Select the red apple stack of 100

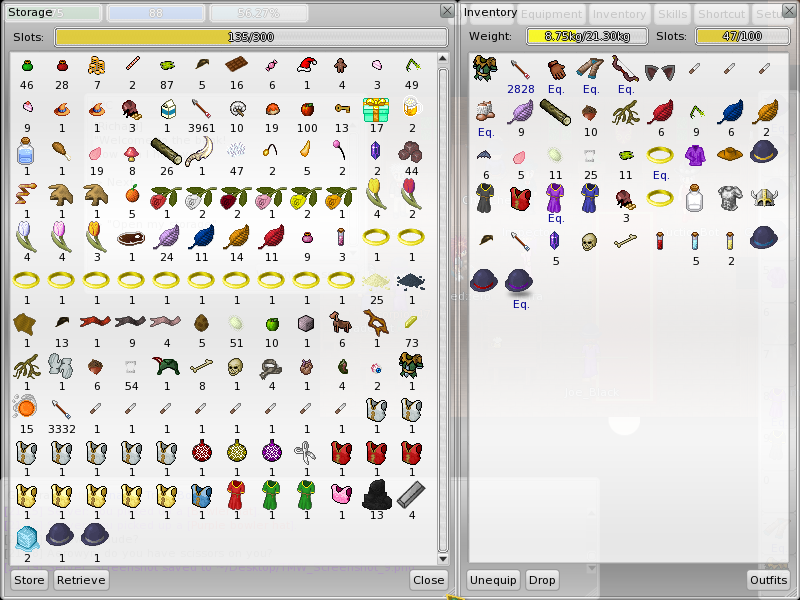pyautogui.click(x=307, y=109)
